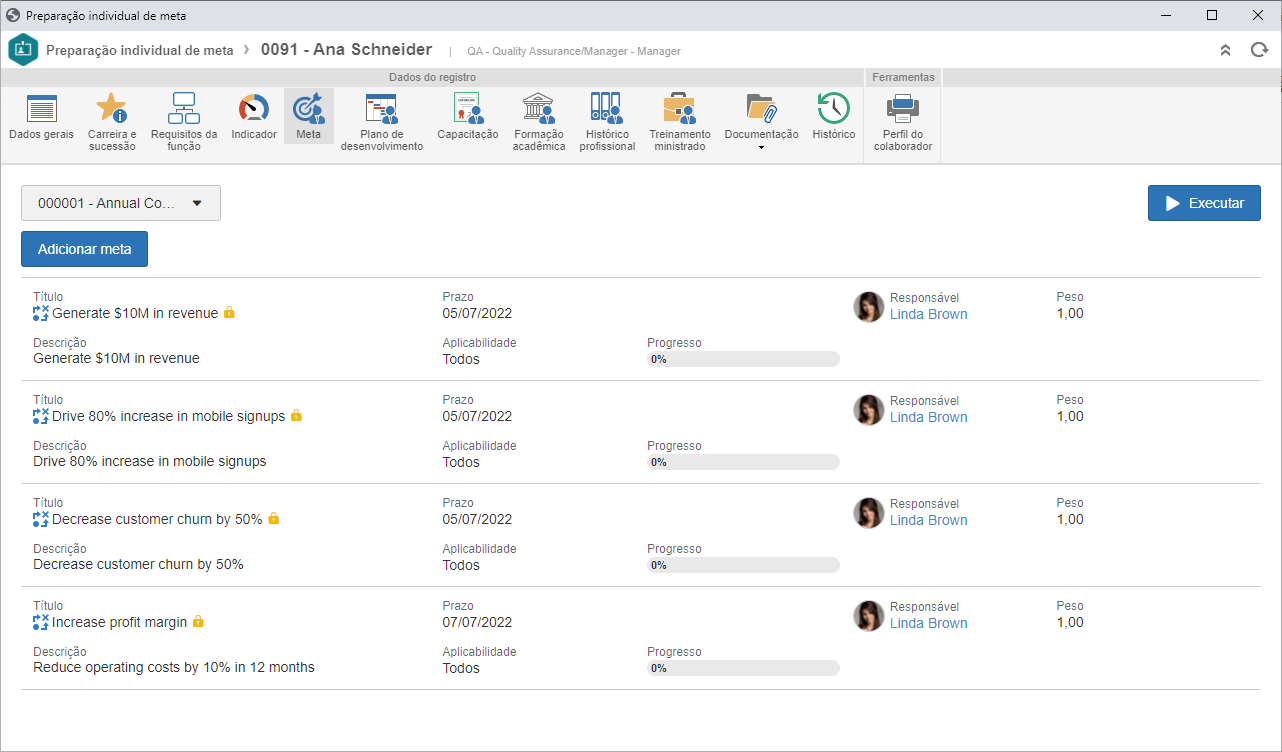Open Requisitos da função section
The image size is (1282, 752).
(x=184, y=123)
